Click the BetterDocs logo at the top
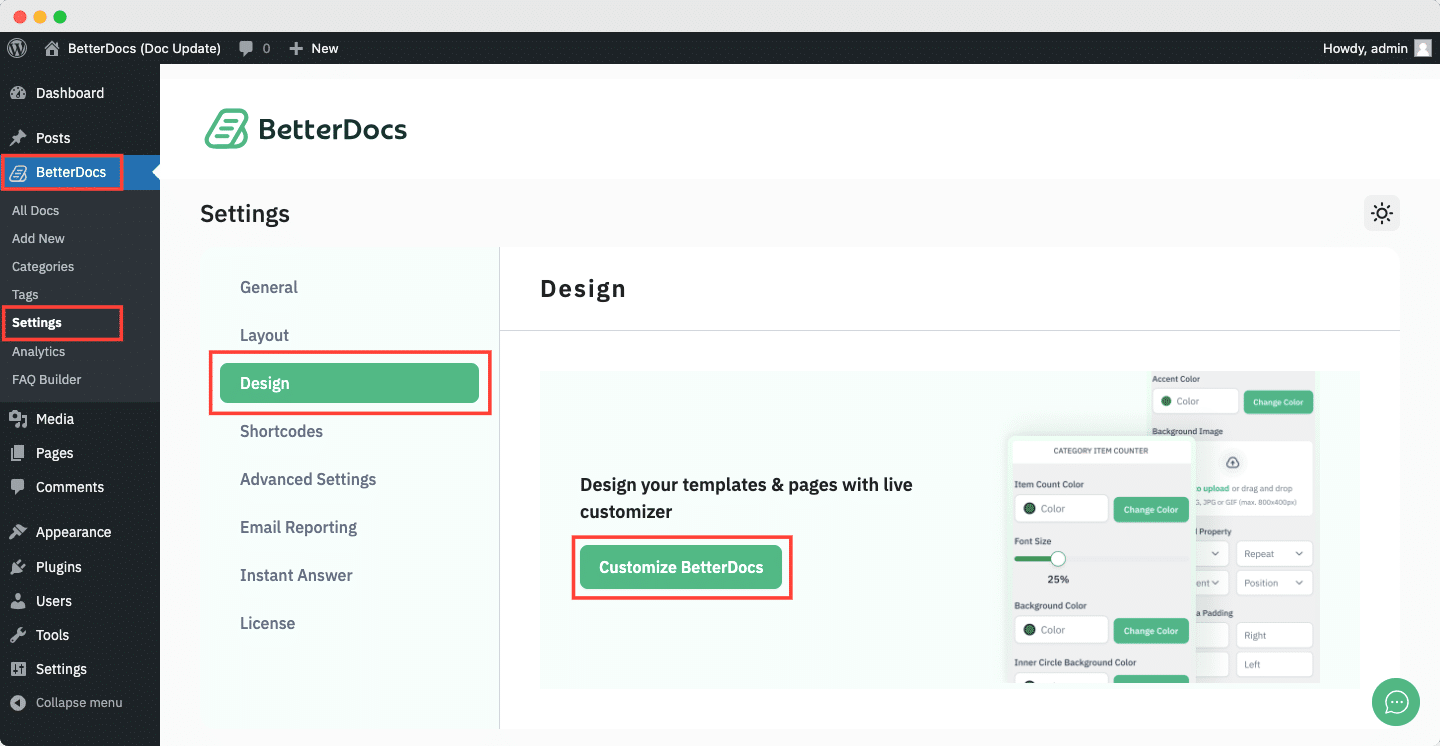Viewport: 1440px width, 746px height. point(305,128)
